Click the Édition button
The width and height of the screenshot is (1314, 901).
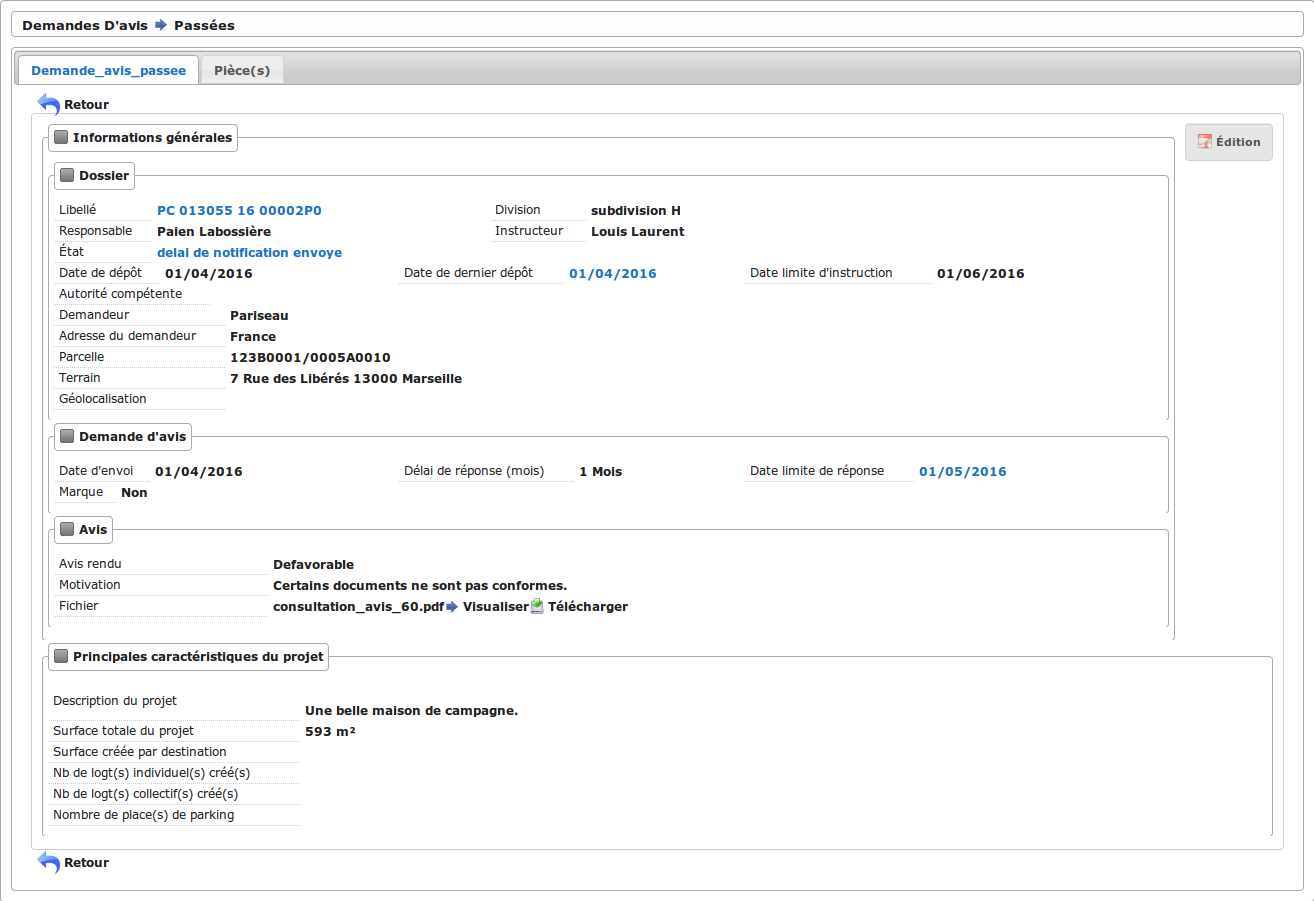(1228, 142)
